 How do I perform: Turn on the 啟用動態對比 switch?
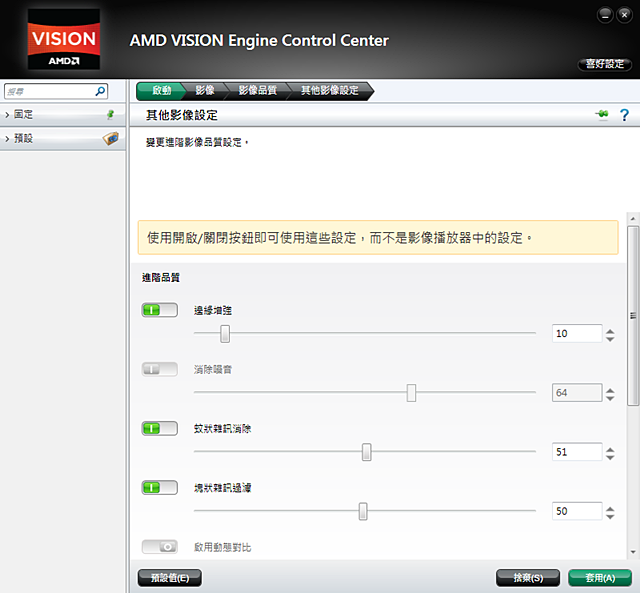160,546
